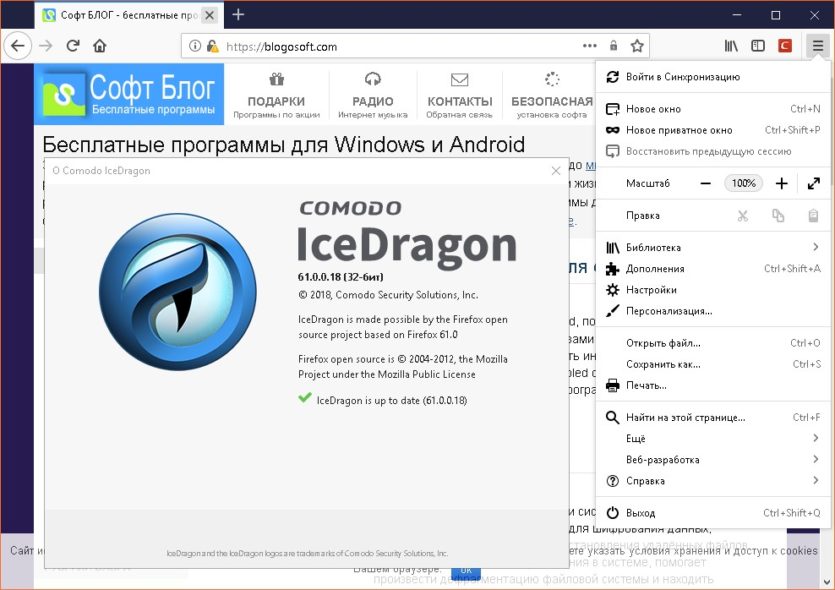Open the Library toolbar icon
The image size is (835, 590).
(731, 46)
